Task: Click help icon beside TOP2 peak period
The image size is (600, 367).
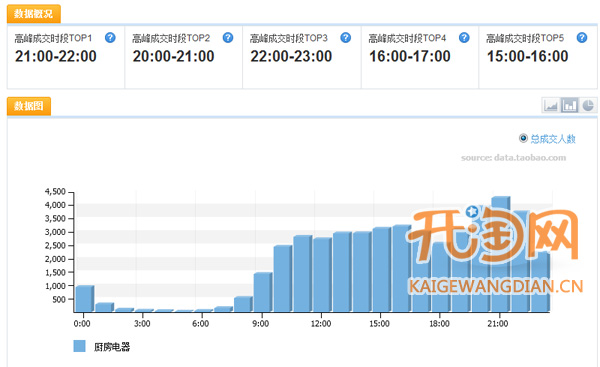Action: pyautogui.click(x=228, y=38)
